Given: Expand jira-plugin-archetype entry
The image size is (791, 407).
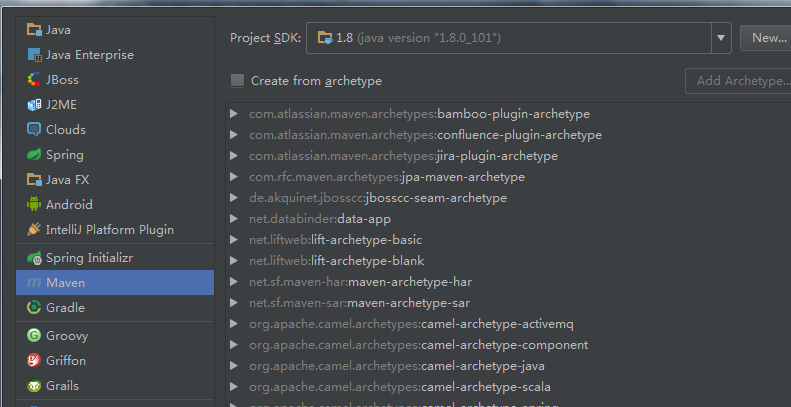Looking at the screenshot, I should [x=234, y=156].
